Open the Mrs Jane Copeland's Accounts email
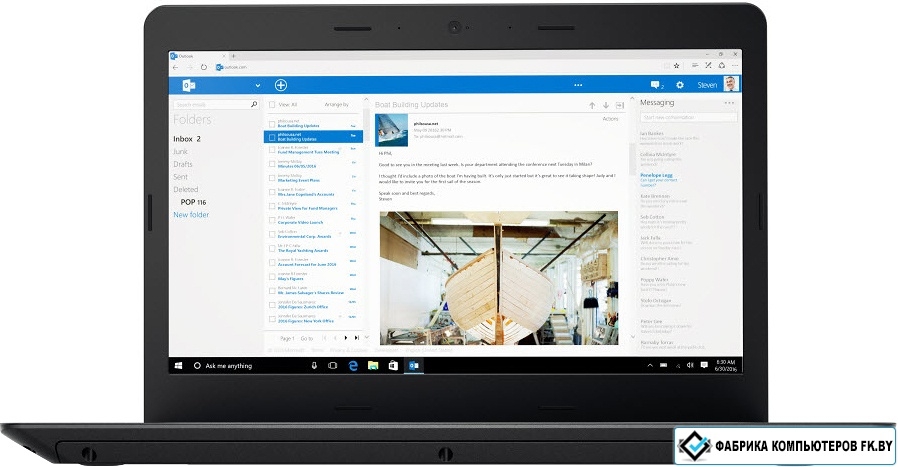898x467 pixels. point(306,194)
